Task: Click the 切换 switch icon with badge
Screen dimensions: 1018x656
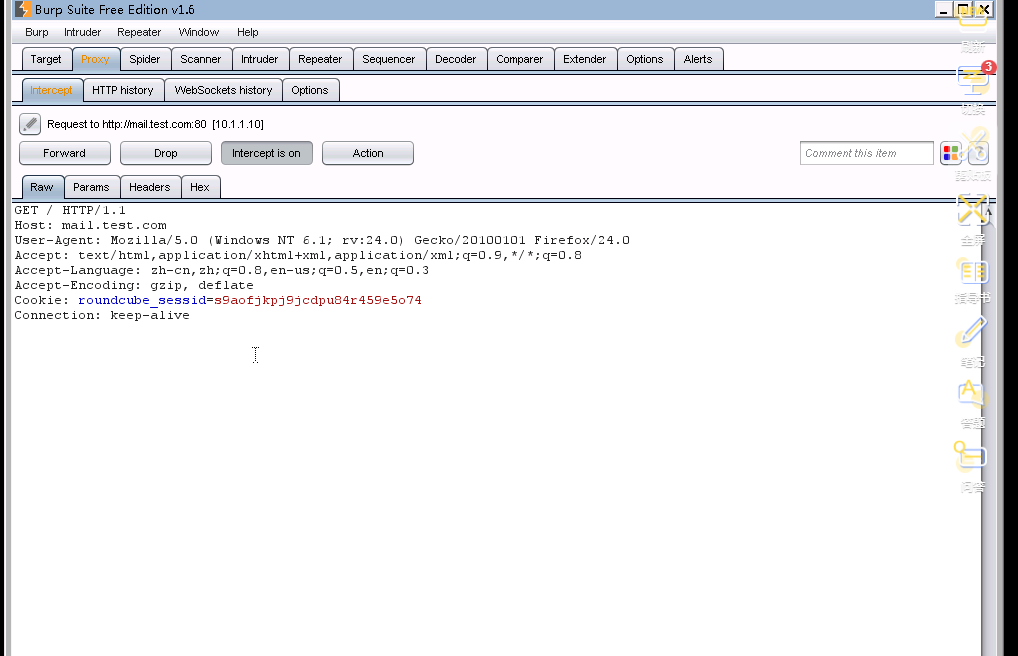Action: coord(973,81)
